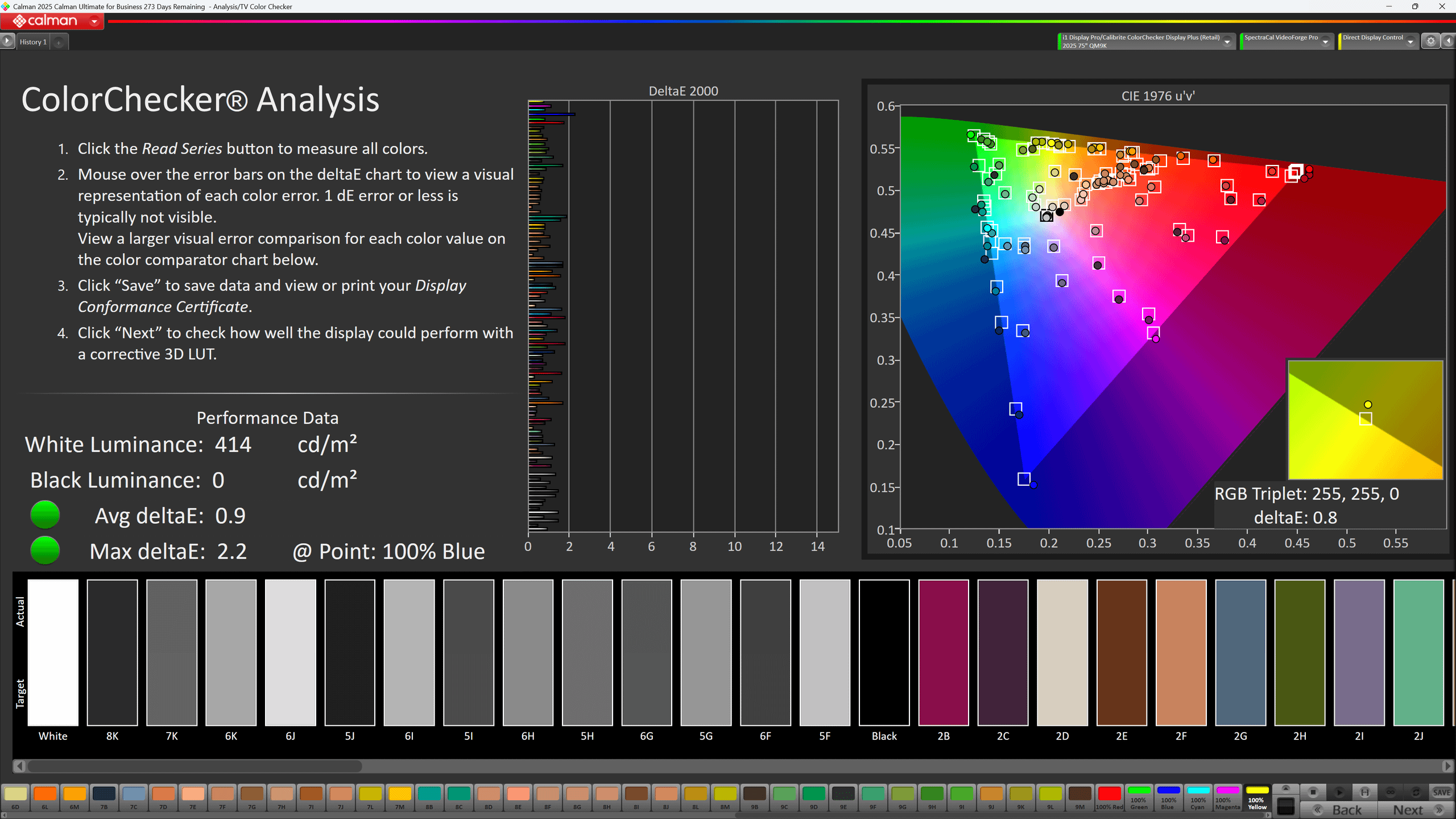Image resolution: width=1456 pixels, height=819 pixels.
Task: Click the Read Series play icon
Action: tap(1339, 792)
